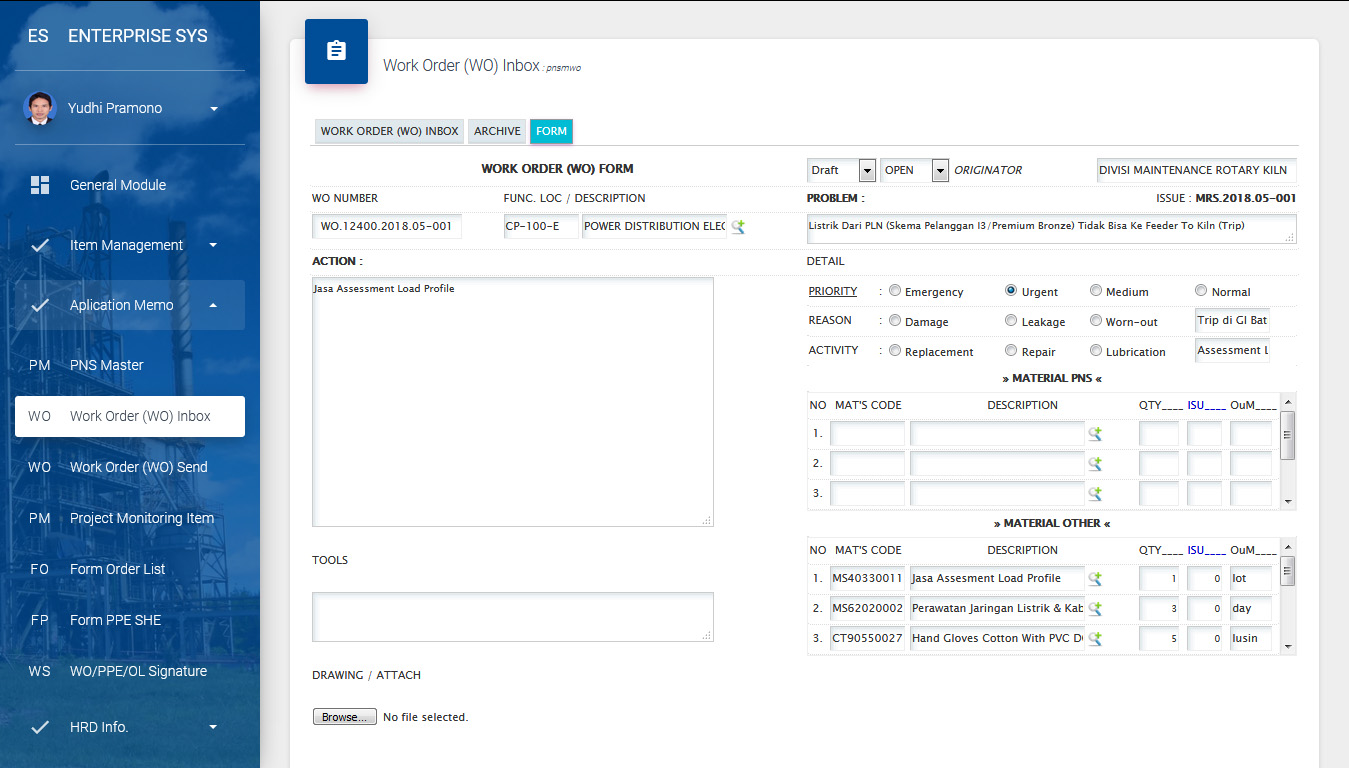
Task: Open material lookup for Material PNS row 3
Action: (1095, 494)
